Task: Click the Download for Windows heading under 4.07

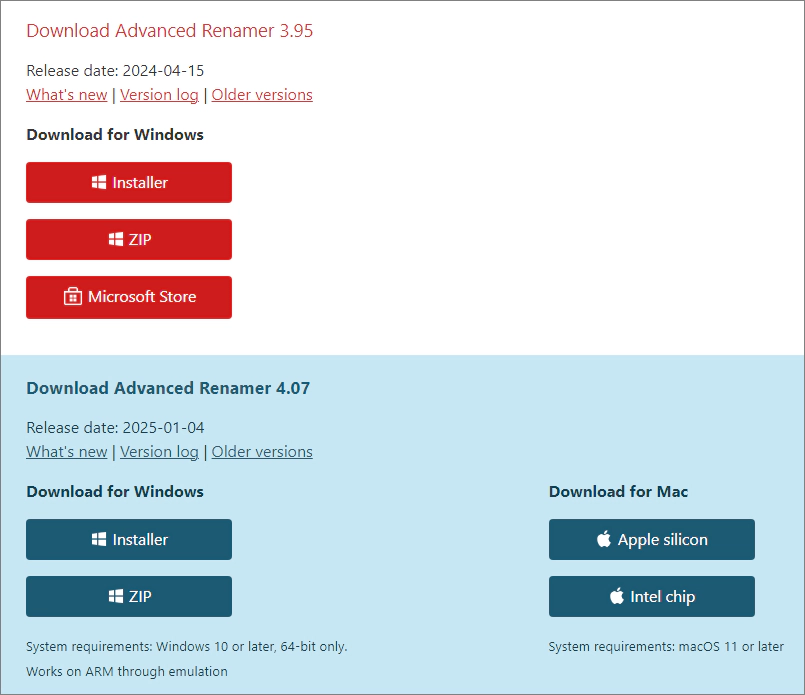Action: pos(115,492)
